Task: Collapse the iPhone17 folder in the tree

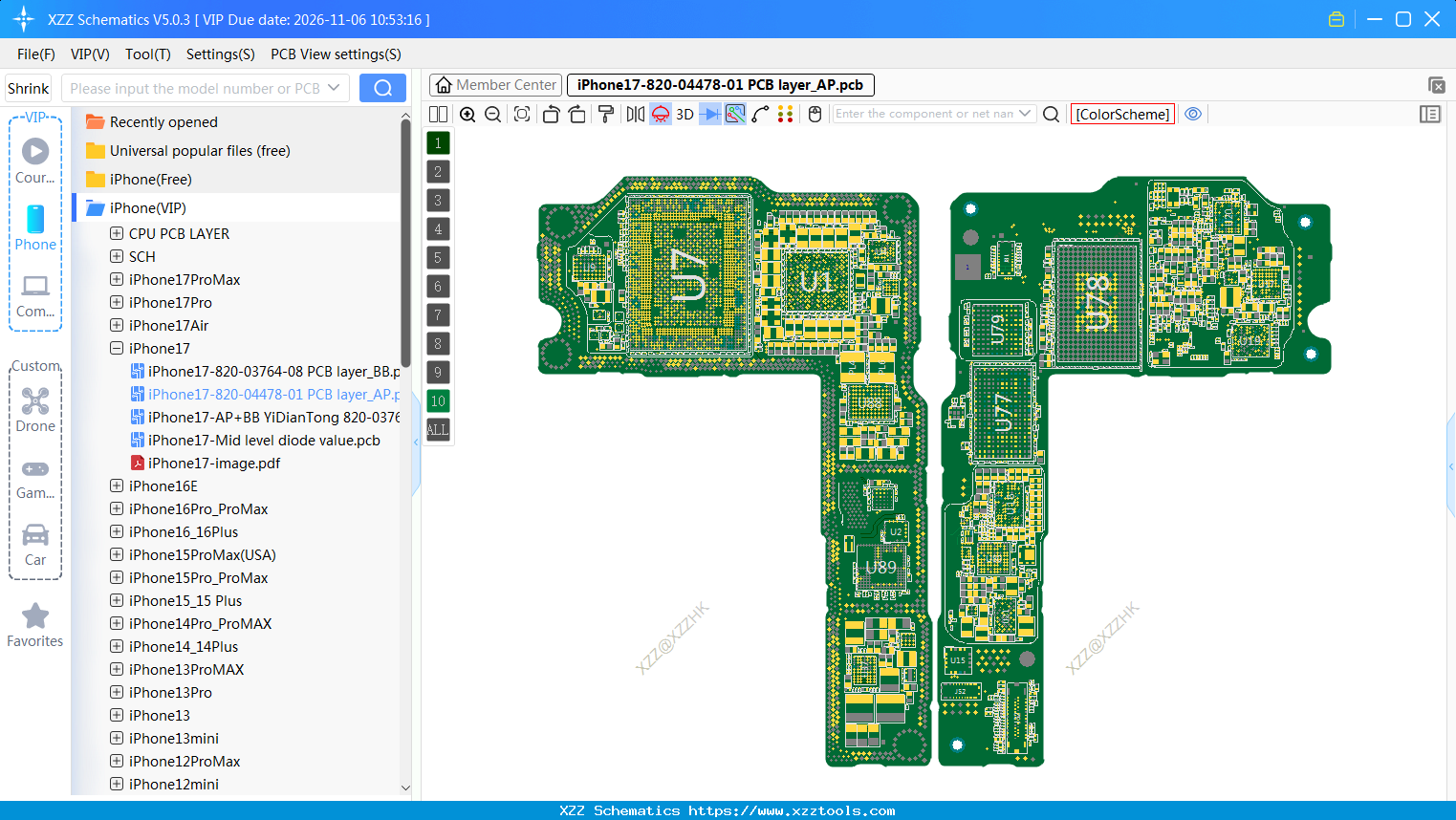Action: coord(117,348)
